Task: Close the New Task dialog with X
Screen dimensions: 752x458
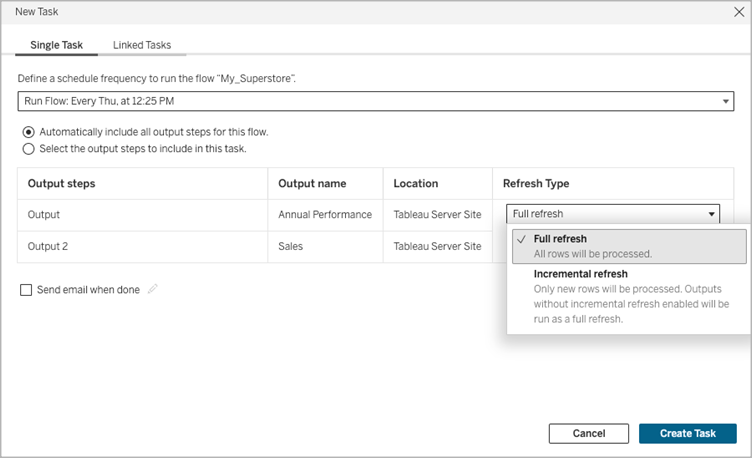Action: (739, 12)
